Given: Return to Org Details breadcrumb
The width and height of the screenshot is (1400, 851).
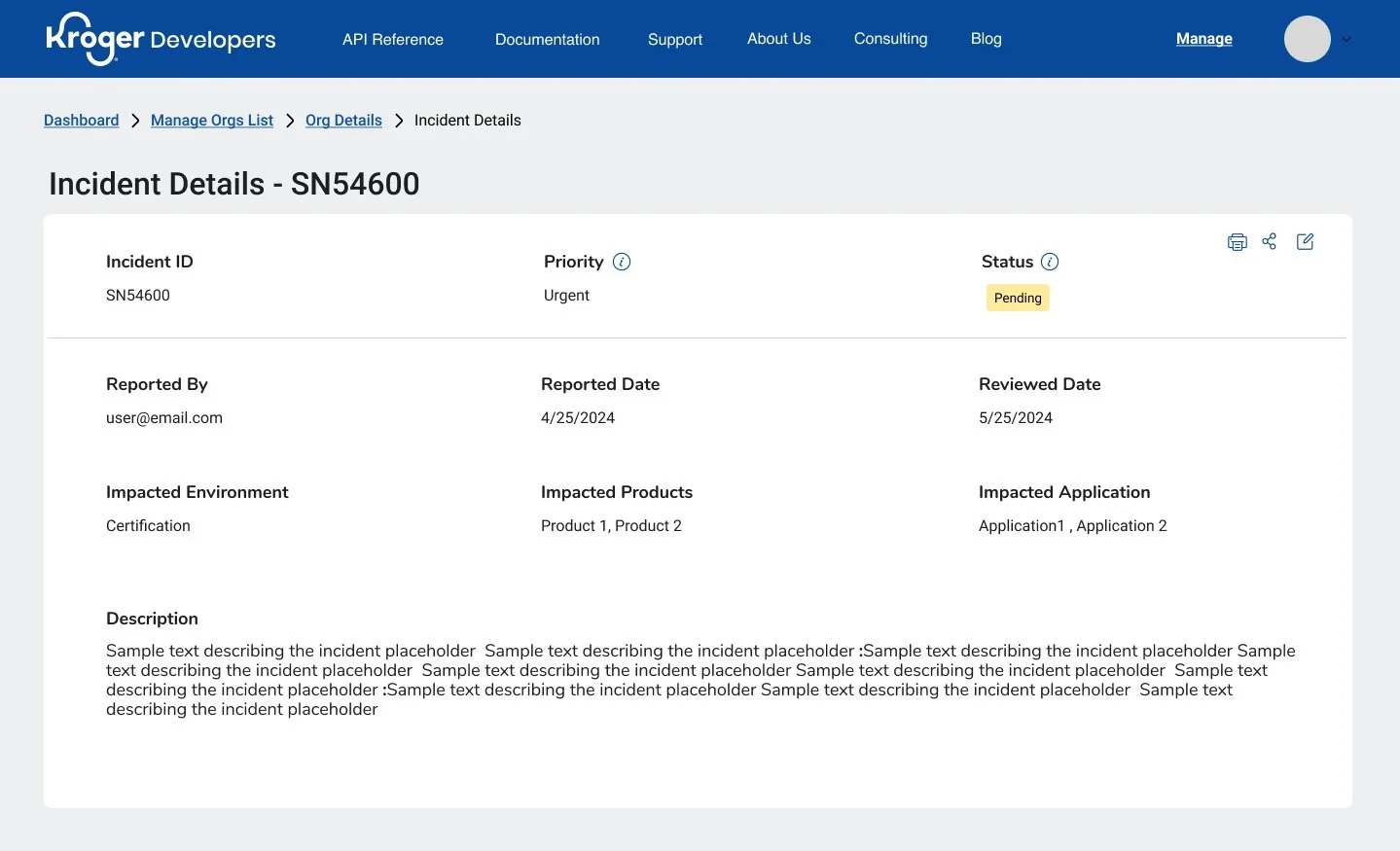Looking at the screenshot, I should point(343,121).
